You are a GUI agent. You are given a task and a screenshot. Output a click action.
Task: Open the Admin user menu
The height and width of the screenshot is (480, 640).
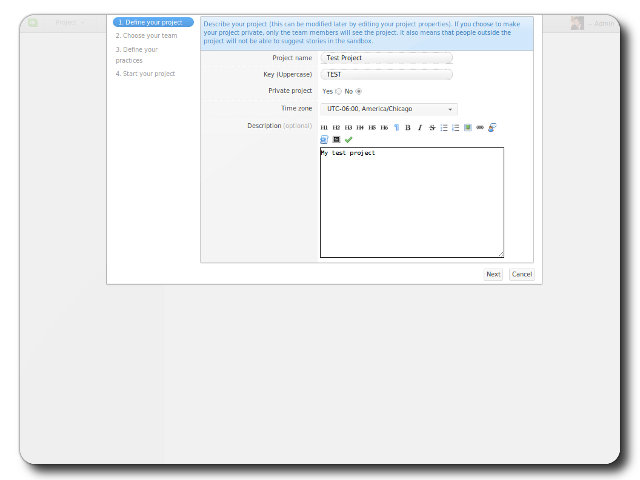pyautogui.click(x=603, y=22)
